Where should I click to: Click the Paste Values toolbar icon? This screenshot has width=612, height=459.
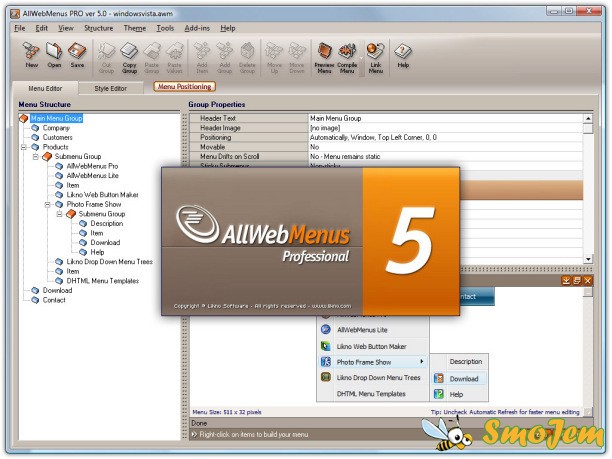(174, 58)
